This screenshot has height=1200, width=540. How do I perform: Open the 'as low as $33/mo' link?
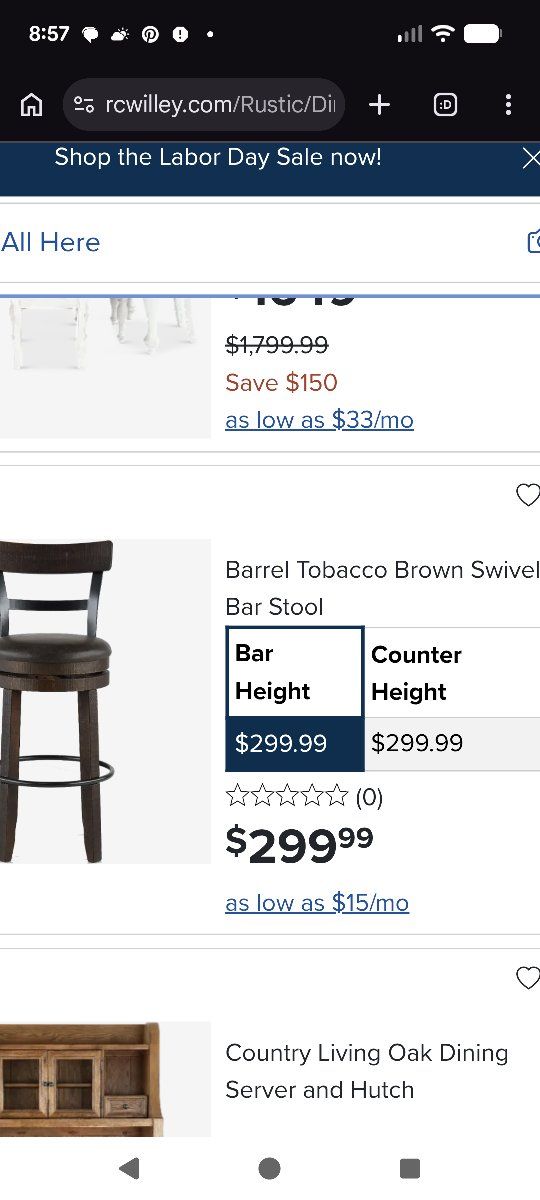tap(319, 420)
